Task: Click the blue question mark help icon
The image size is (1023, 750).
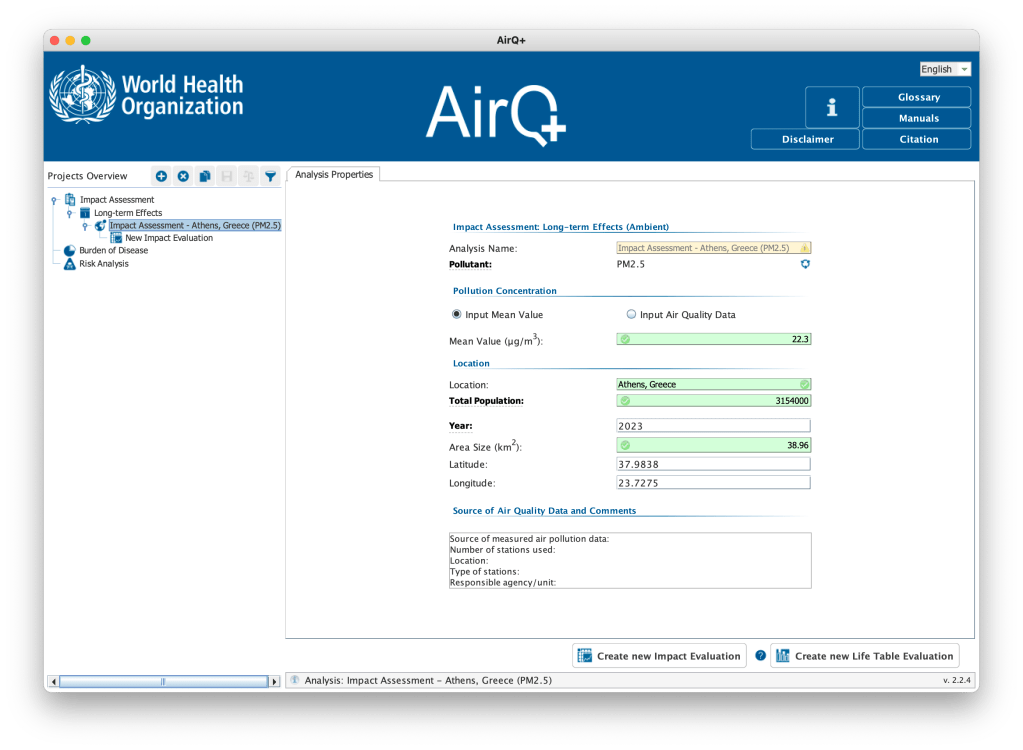Action: click(x=760, y=656)
